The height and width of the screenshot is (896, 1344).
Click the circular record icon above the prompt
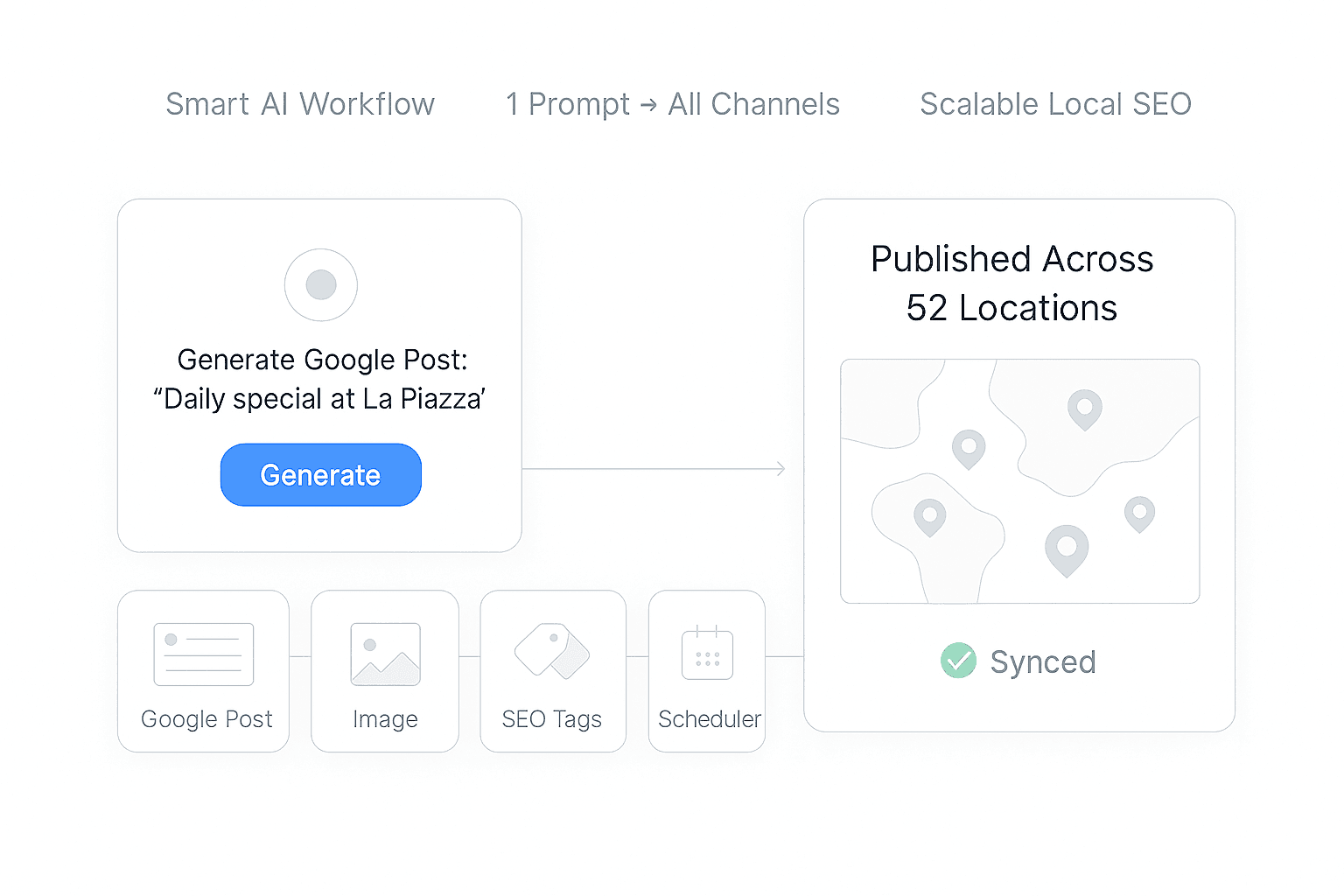tap(321, 284)
